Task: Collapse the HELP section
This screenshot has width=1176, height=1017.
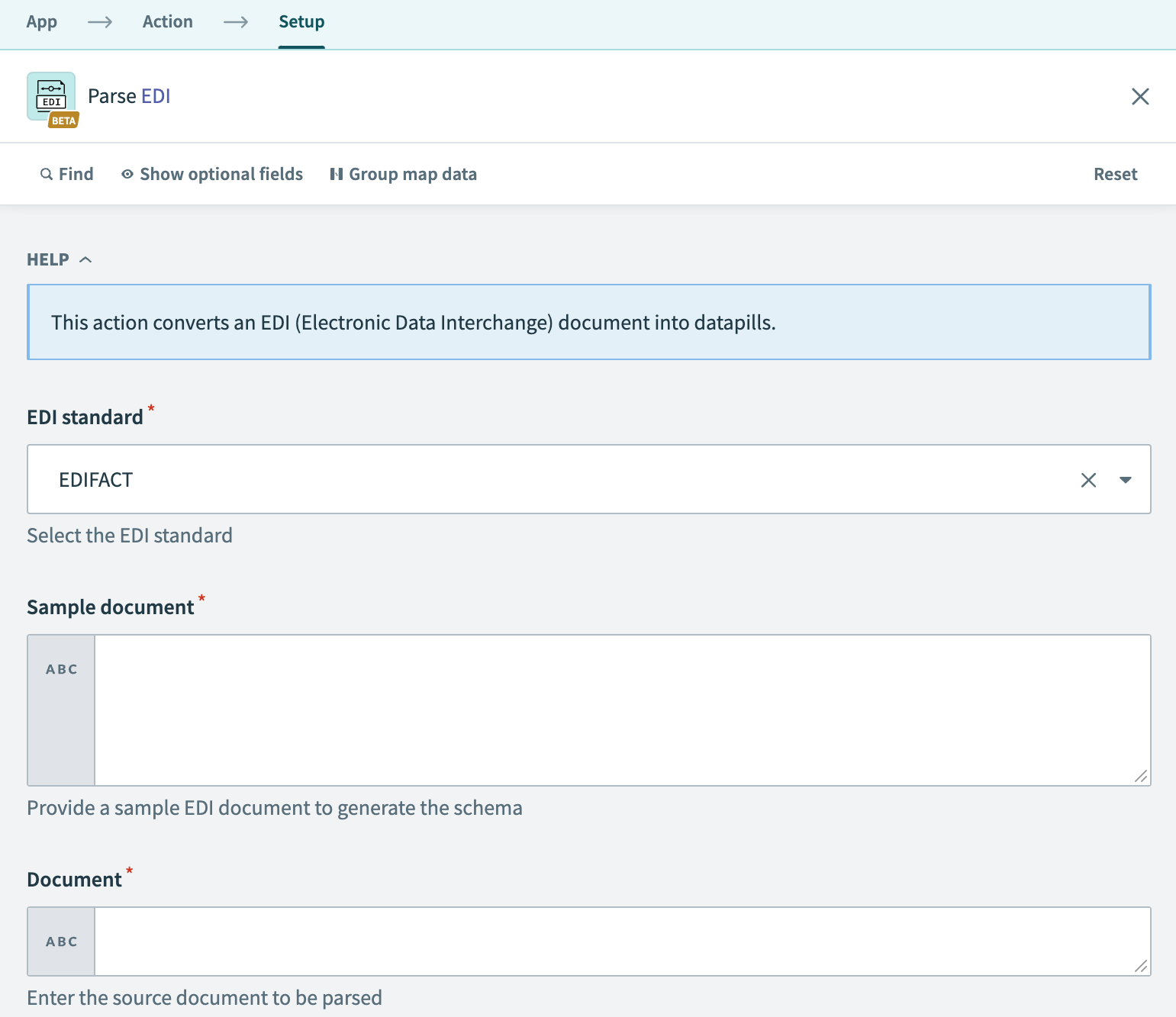Action: 60,259
